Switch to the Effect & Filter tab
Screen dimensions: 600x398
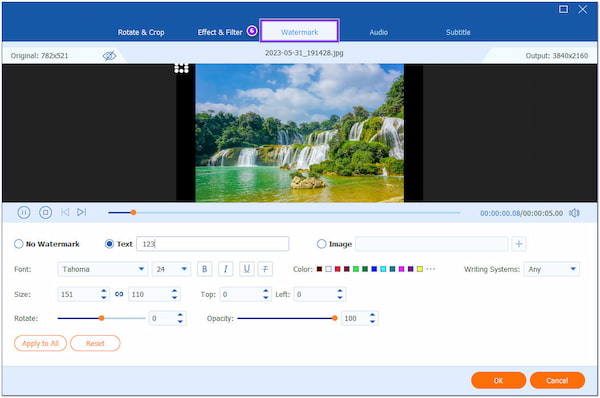[x=220, y=32]
